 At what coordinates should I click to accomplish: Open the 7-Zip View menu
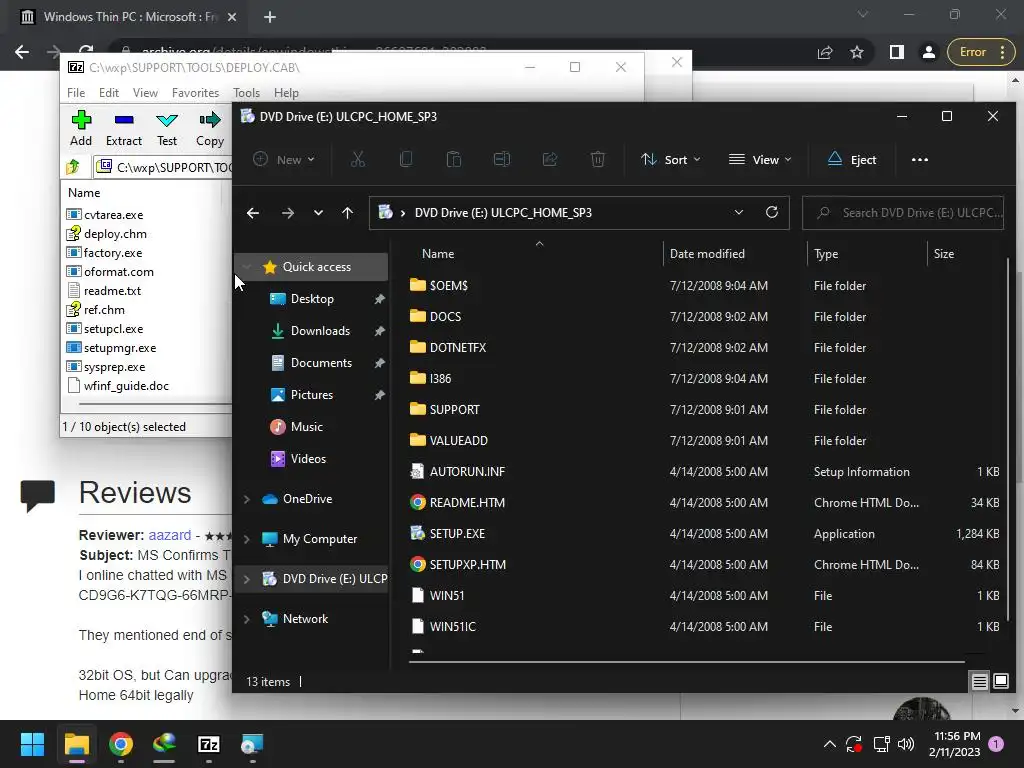(x=145, y=93)
